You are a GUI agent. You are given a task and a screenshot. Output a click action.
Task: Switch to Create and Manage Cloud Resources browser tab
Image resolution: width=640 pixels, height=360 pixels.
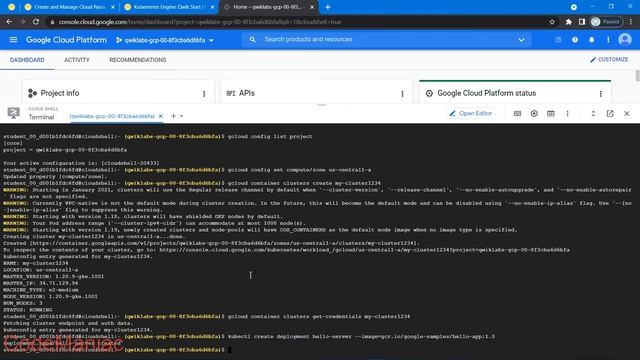(x=69, y=7)
